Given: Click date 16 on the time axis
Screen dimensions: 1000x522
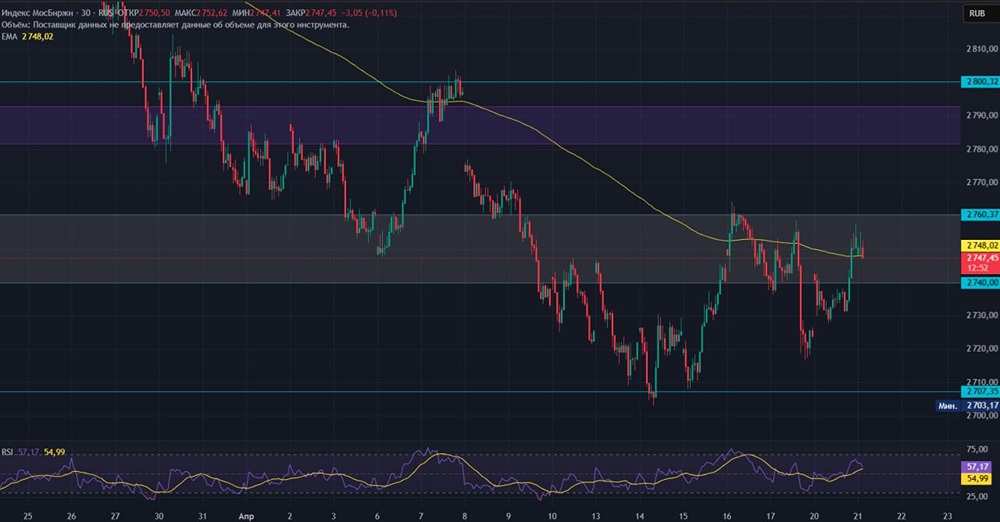Looking at the screenshot, I should click(x=727, y=516).
